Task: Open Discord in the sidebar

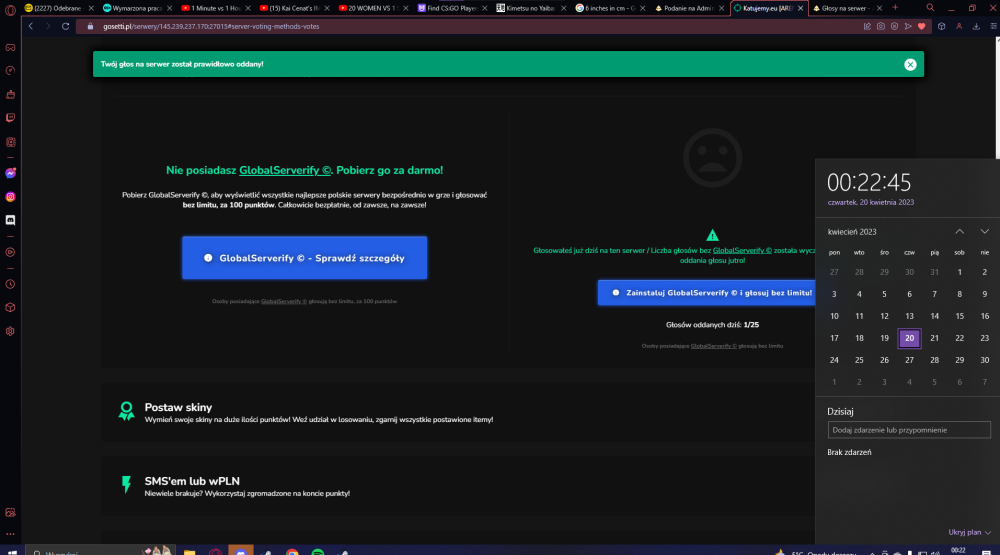Action: click(10, 220)
